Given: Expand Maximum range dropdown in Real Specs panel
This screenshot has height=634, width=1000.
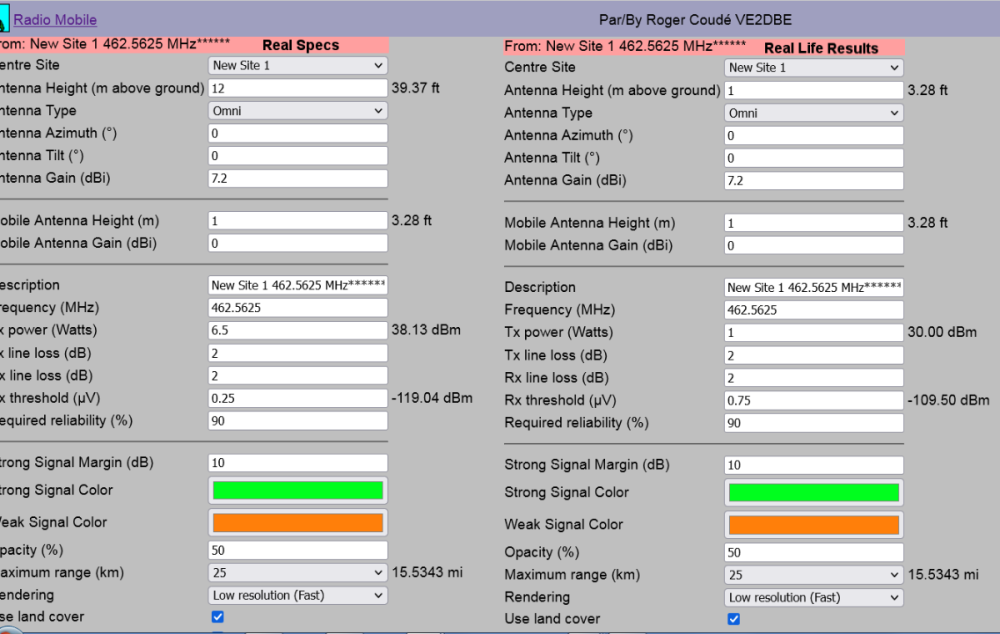Looking at the screenshot, I should pos(297,573).
